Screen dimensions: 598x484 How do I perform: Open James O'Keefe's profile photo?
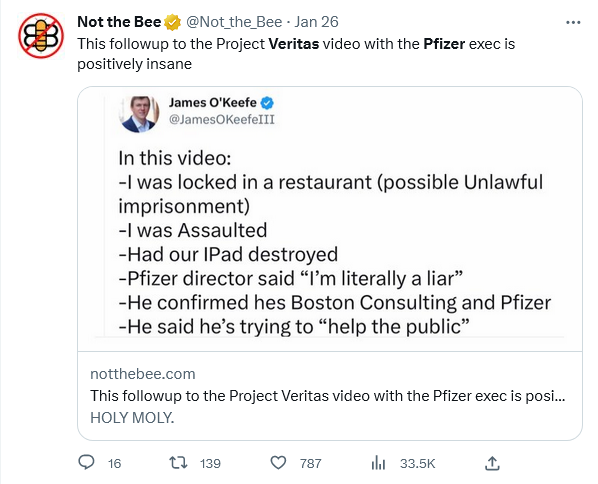point(139,114)
